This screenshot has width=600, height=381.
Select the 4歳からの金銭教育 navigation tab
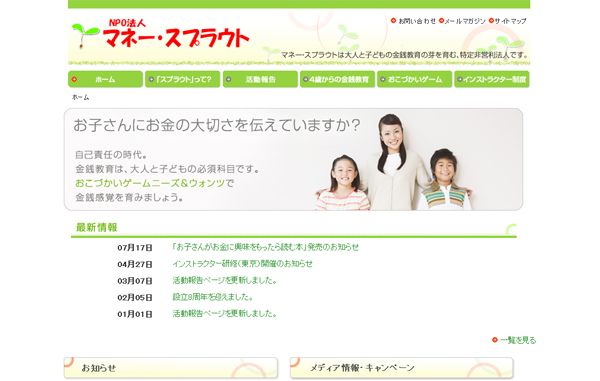tap(338, 79)
